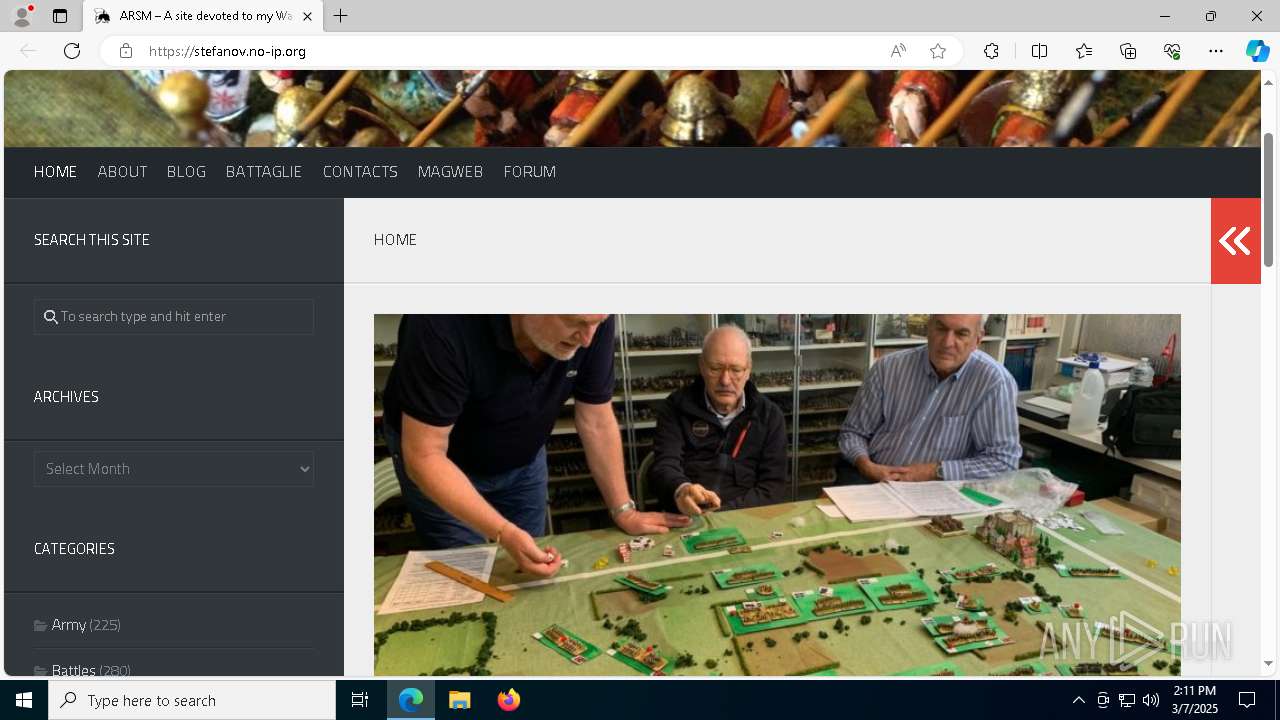Click the HOME page heading
Screen dimensions: 1280x720
(x=395, y=240)
